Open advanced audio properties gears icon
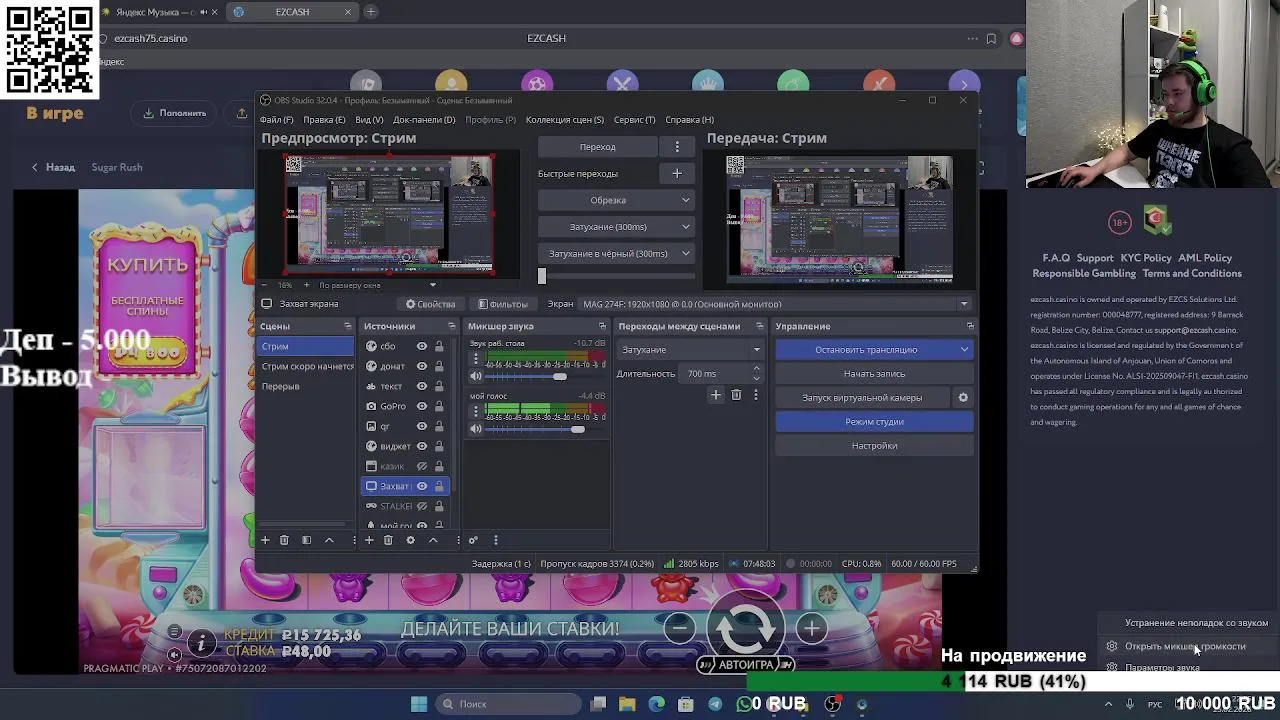The image size is (1280, 720). [473, 540]
